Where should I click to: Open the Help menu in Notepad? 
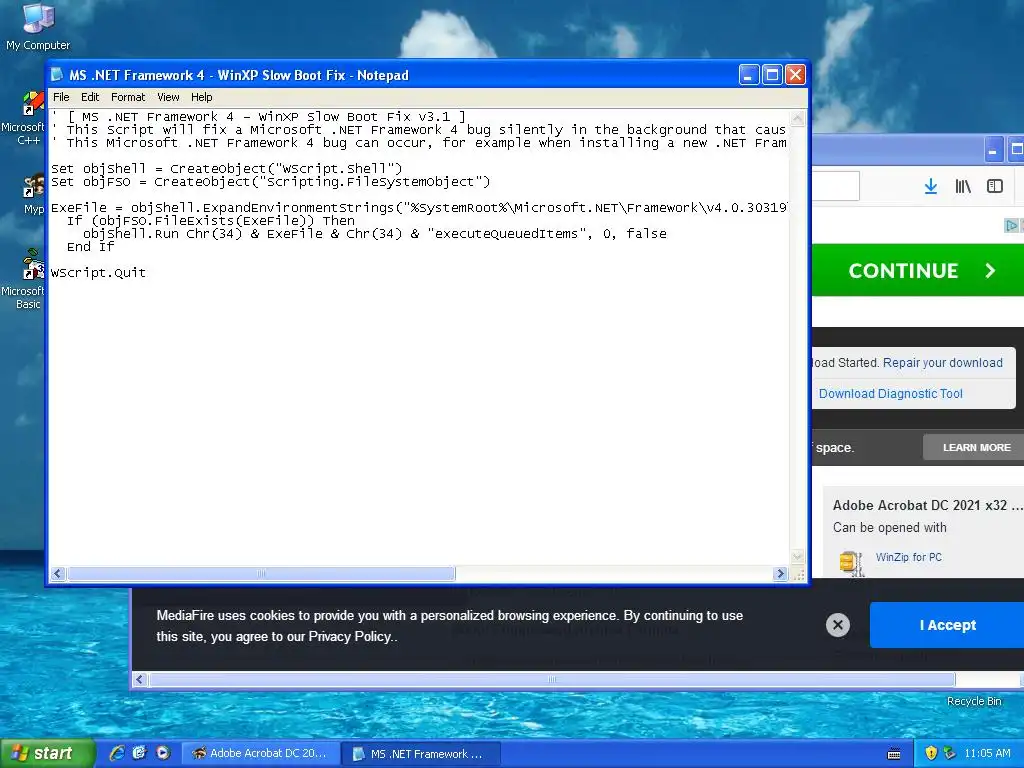point(202,97)
